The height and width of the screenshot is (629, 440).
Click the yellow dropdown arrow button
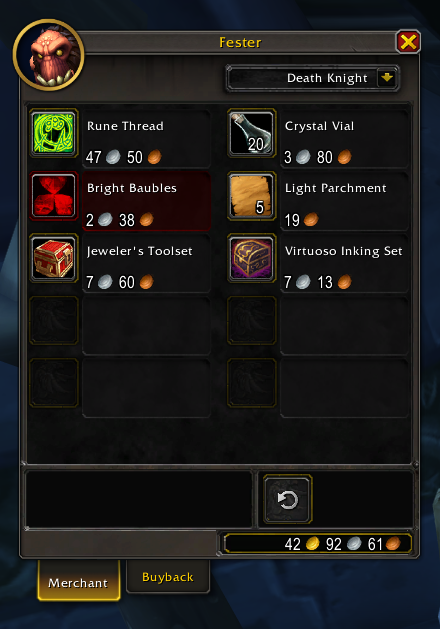[387, 77]
